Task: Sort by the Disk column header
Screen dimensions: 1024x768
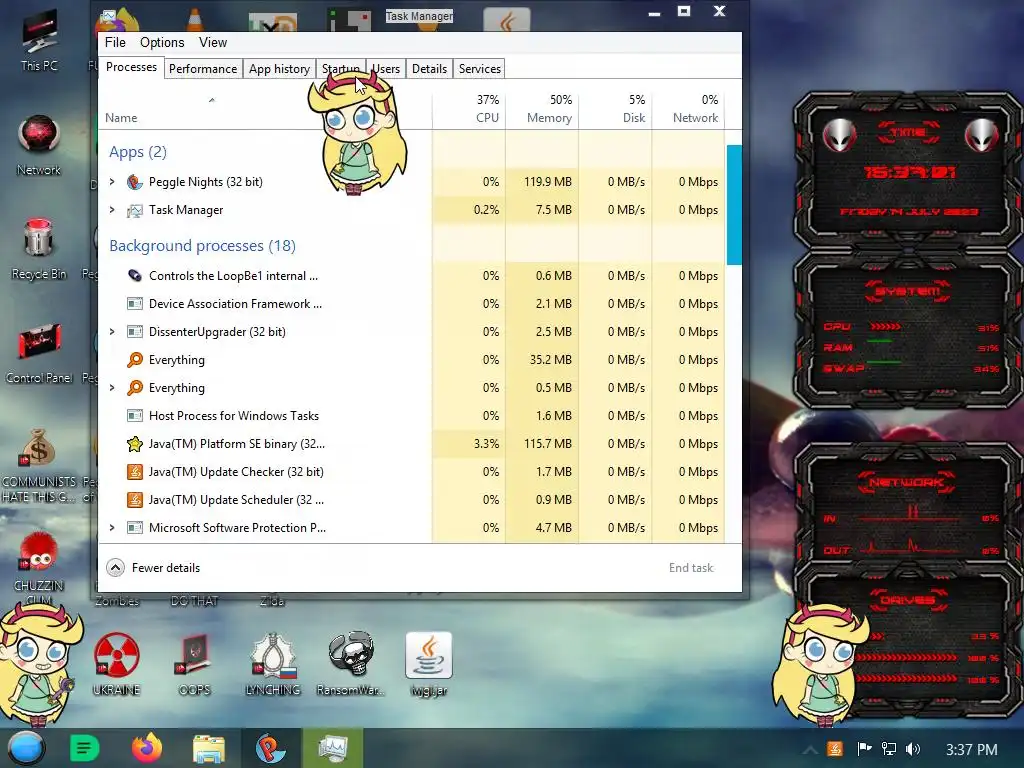Action: pyautogui.click(x=615, y=109)
